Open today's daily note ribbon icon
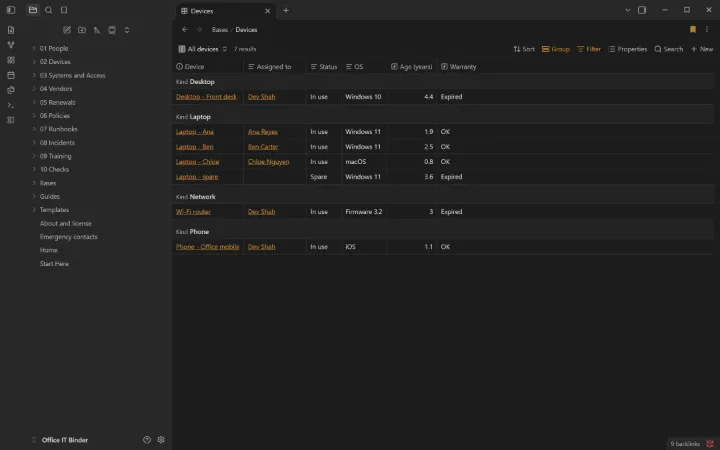Viewport: 720px width, 450px height. [x=11, y=75]
